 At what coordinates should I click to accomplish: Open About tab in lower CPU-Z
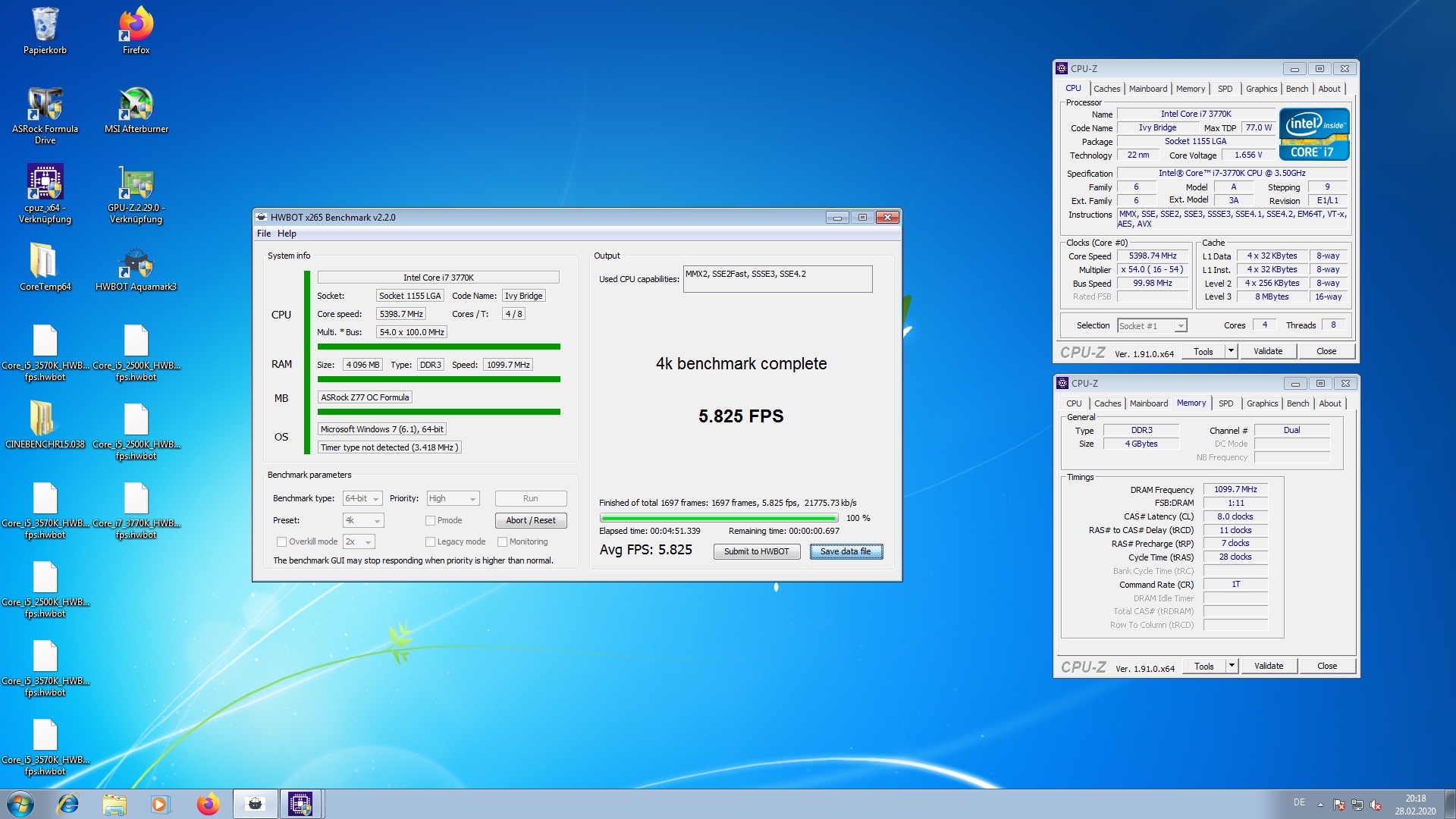click(1330, 404)
